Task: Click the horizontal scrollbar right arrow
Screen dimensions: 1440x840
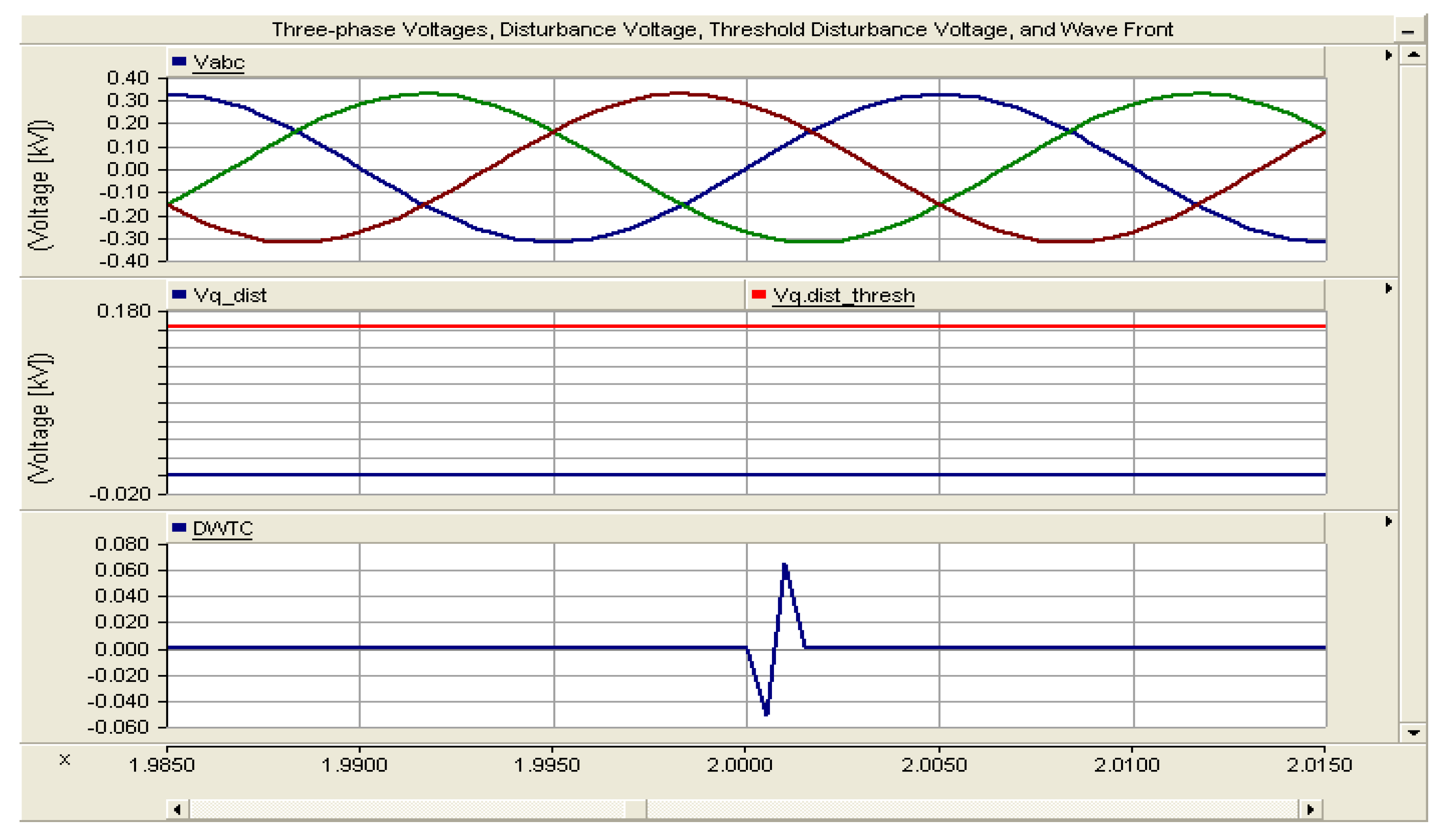Action: [1311, 810]
